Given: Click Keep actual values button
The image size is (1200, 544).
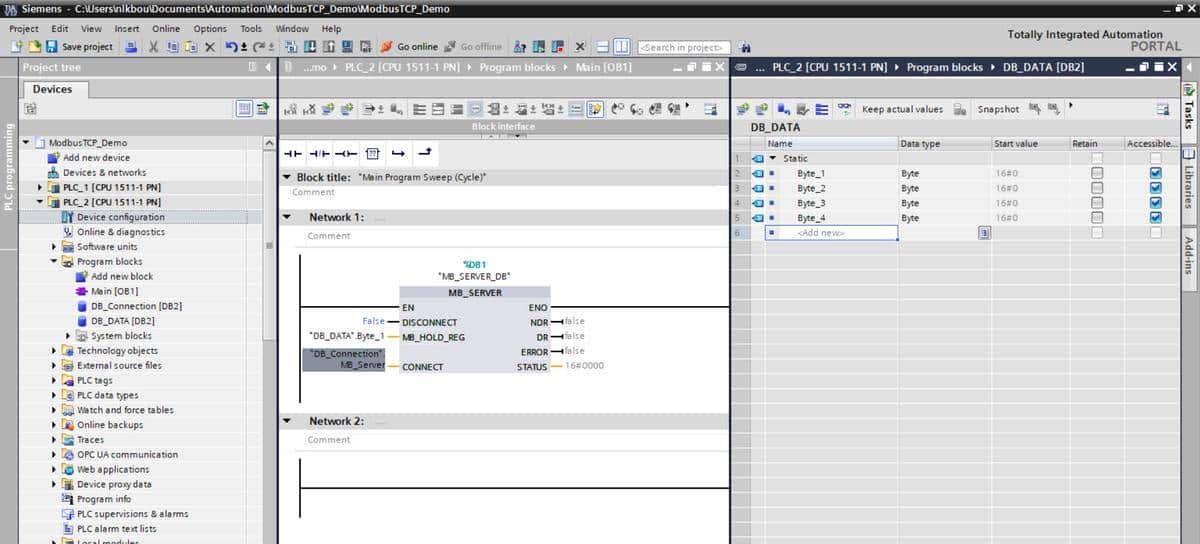Looking at the screenshot, I should point(902,109).
